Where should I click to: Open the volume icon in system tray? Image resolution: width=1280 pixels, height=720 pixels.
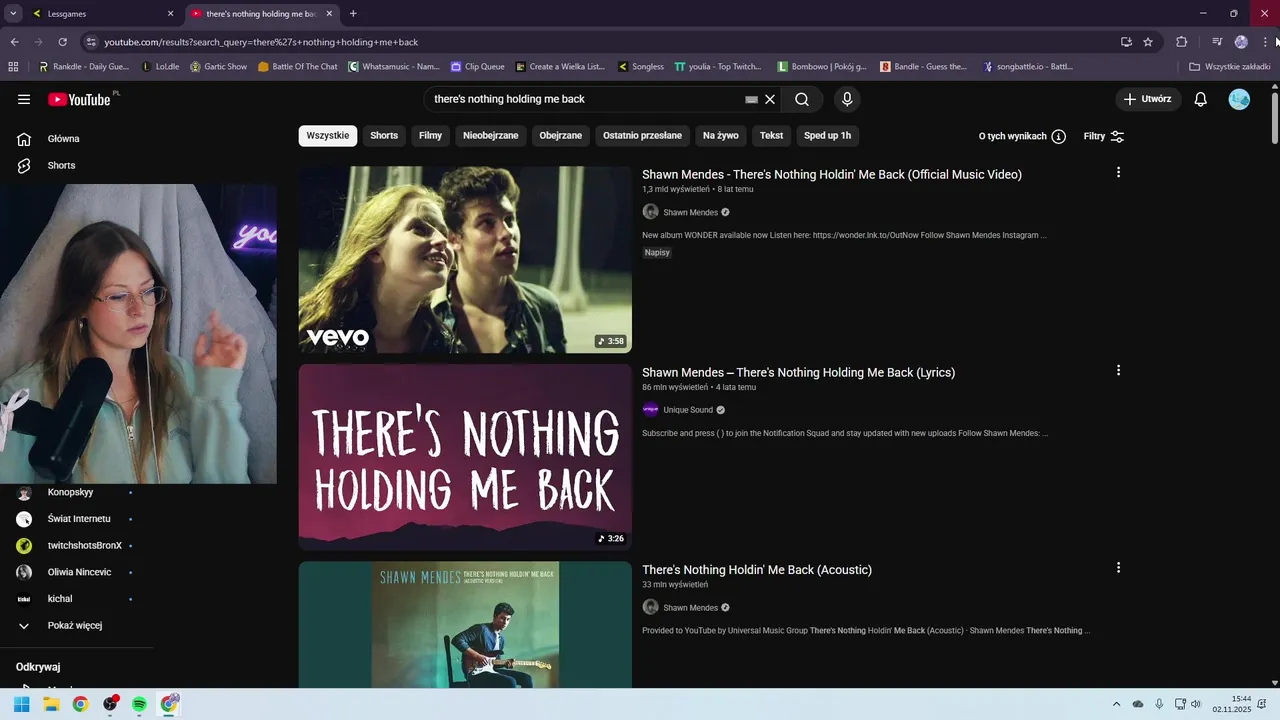(x=1196, y=704)
